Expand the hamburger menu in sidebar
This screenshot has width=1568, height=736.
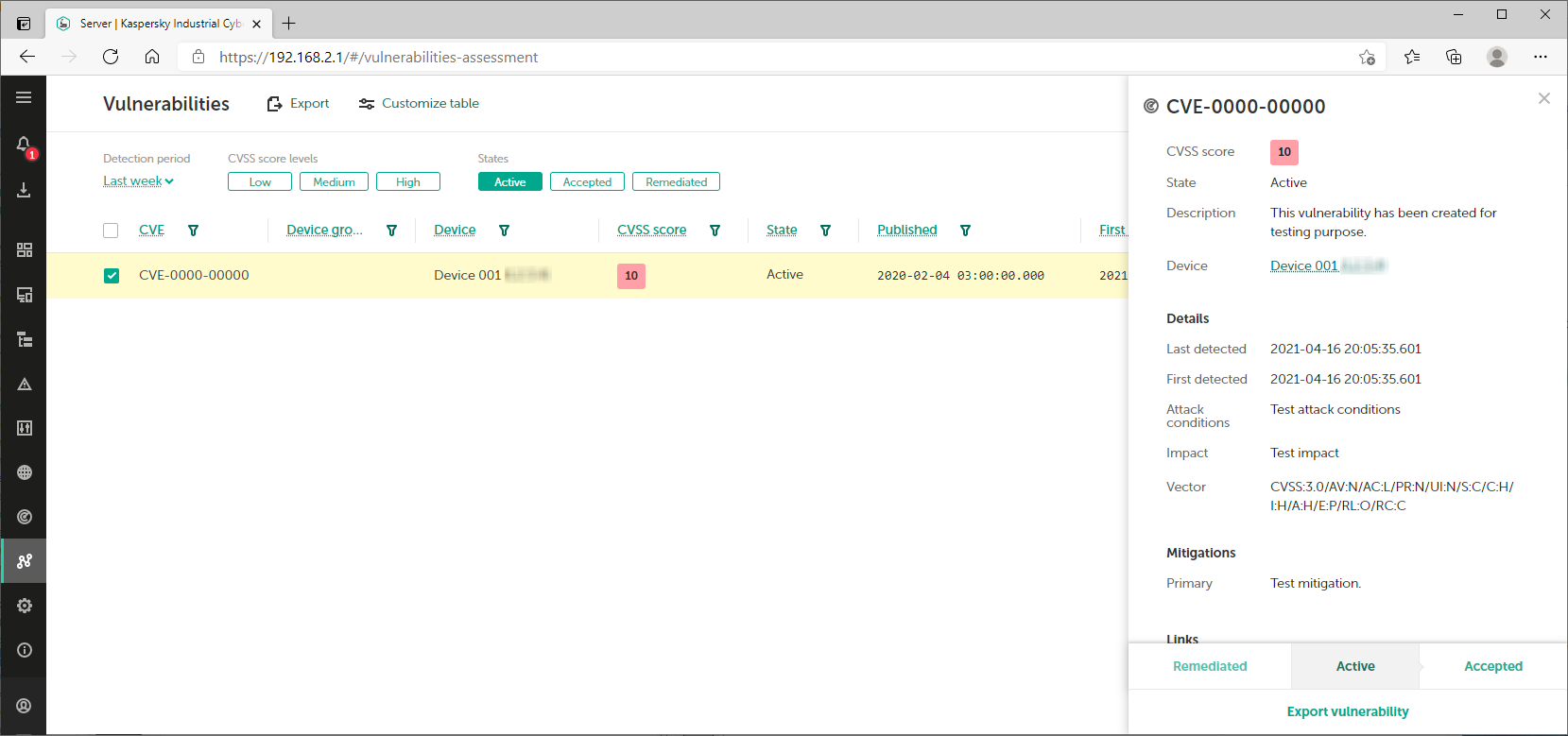click(24, 97)
